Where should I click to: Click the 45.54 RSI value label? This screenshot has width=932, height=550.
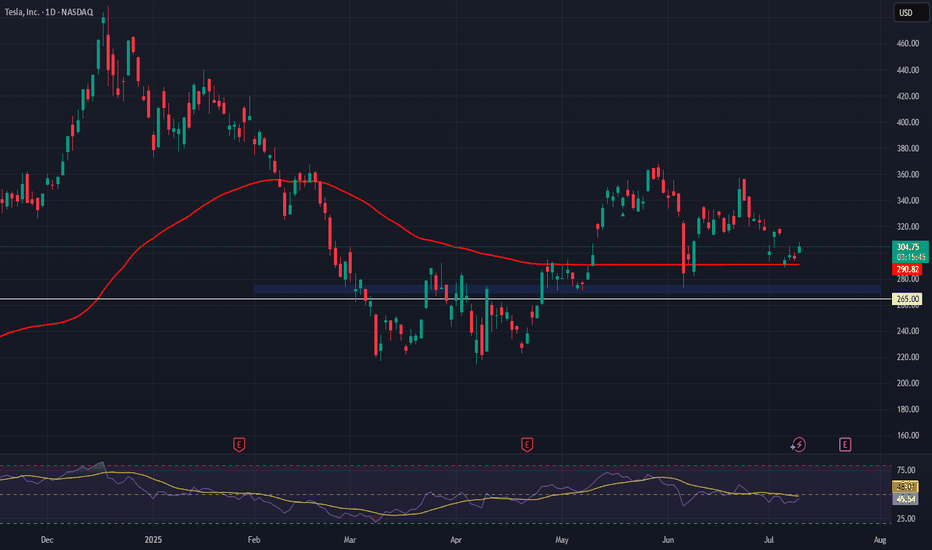(906, 499)
